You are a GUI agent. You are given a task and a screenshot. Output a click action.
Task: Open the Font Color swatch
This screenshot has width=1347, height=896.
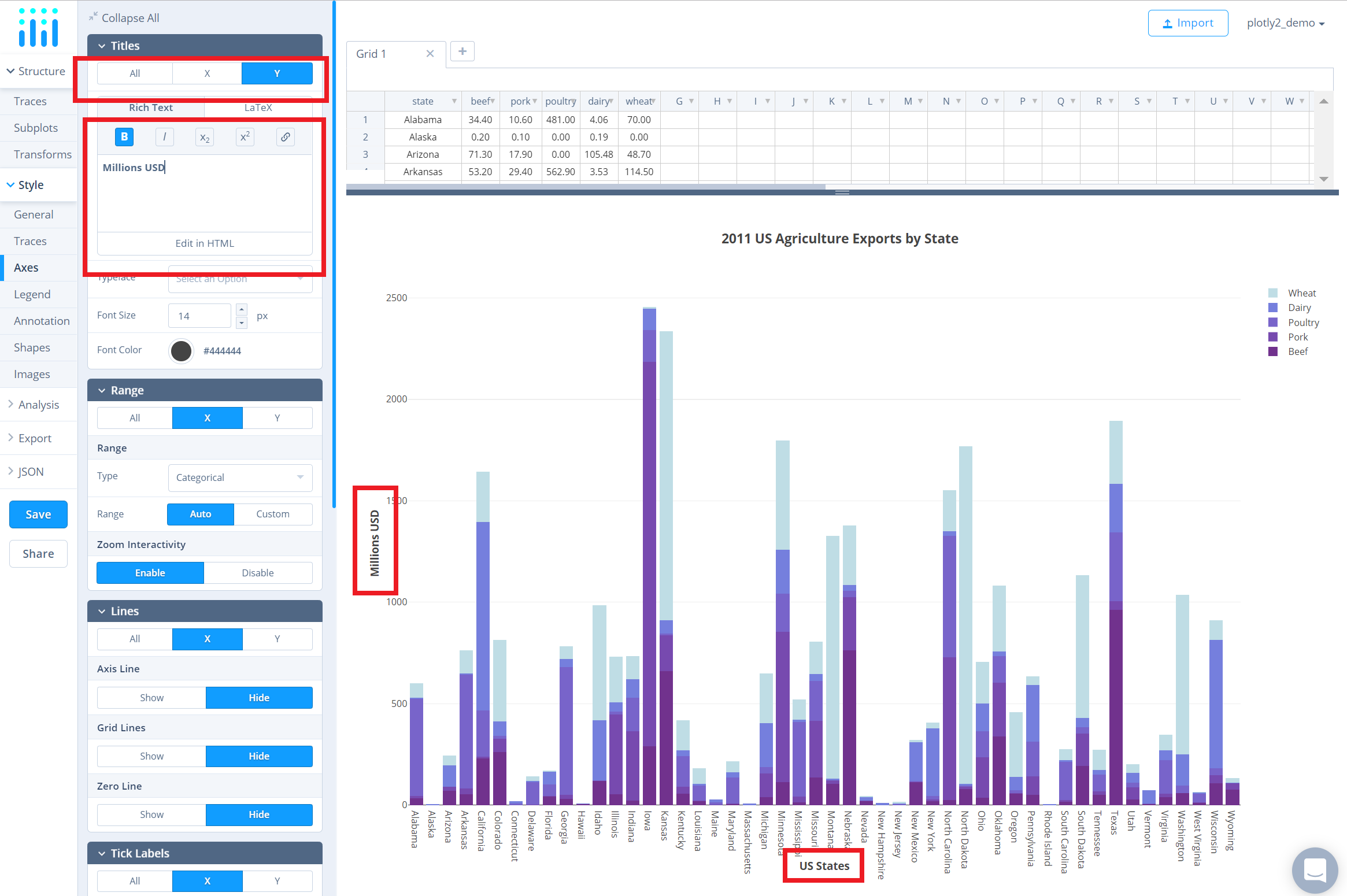coord(182,351)
